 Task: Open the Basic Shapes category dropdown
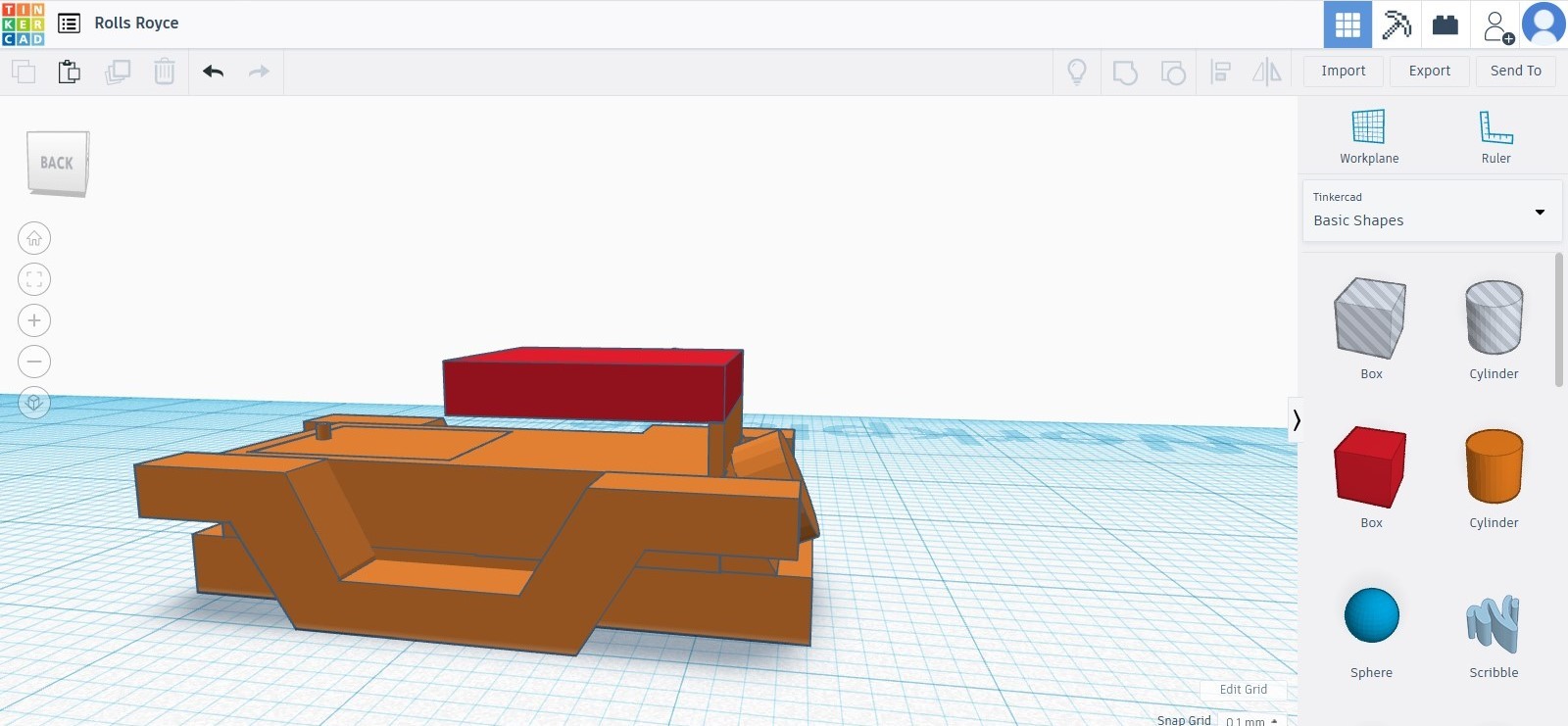click(1432, 211)
